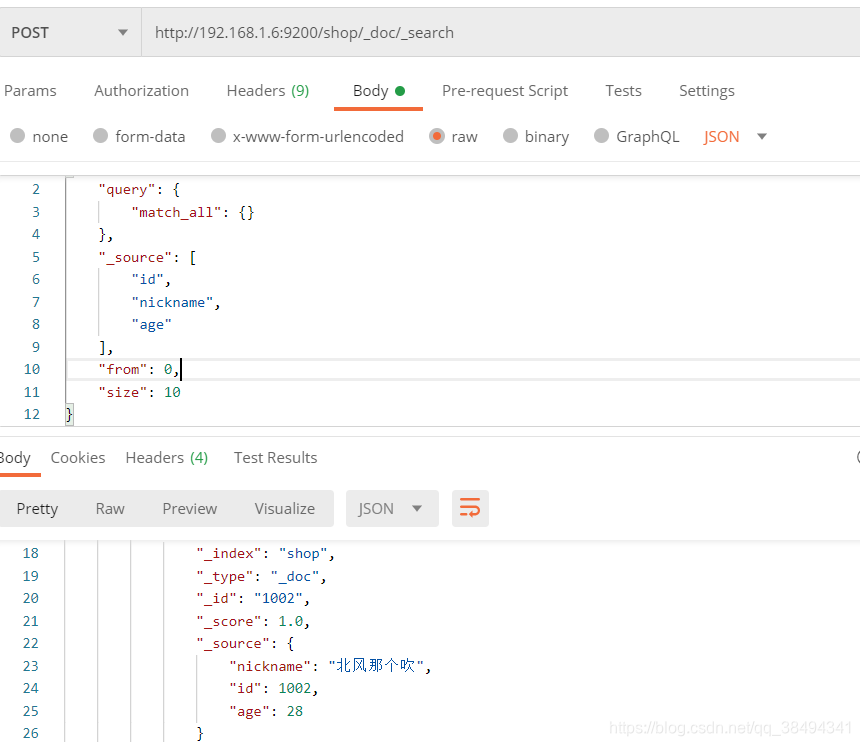860x746 pixels.
Task: Expand the orange JSON body format dropdown
Action: click(x=735, y=137)
